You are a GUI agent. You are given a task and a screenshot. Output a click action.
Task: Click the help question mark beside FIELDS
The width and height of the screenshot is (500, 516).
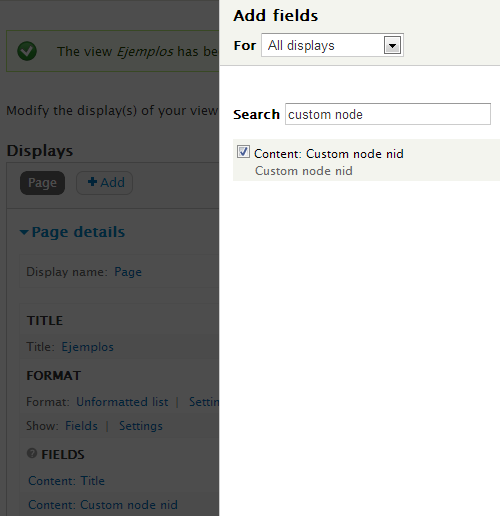coord(32,453)
